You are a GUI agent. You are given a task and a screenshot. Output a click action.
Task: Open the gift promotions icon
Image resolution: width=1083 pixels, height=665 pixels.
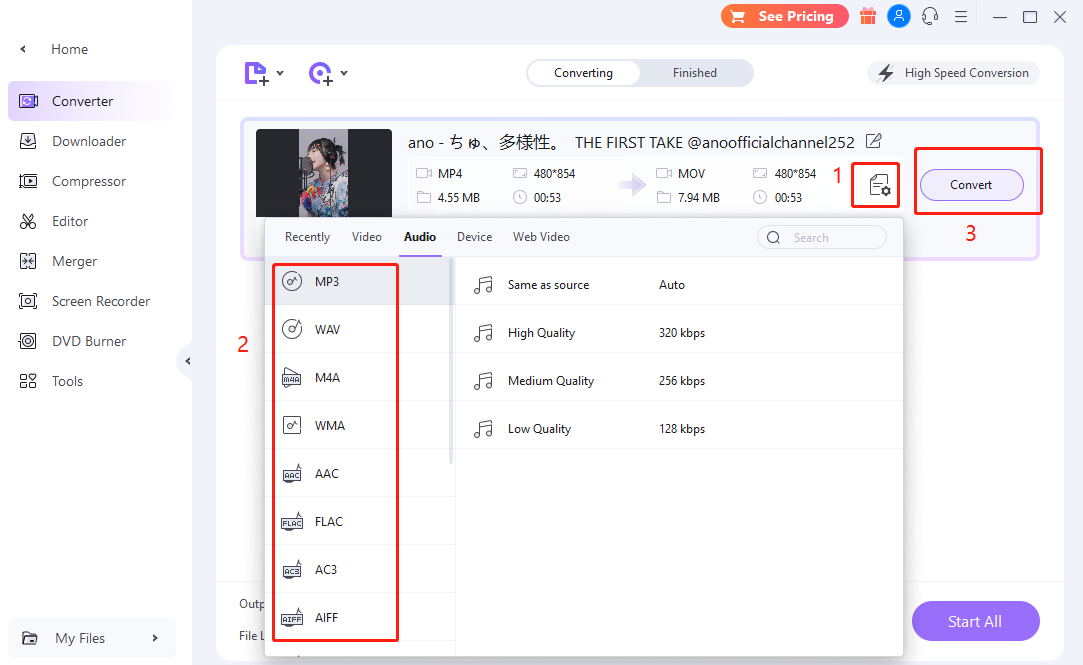click(x=867, y=16)
